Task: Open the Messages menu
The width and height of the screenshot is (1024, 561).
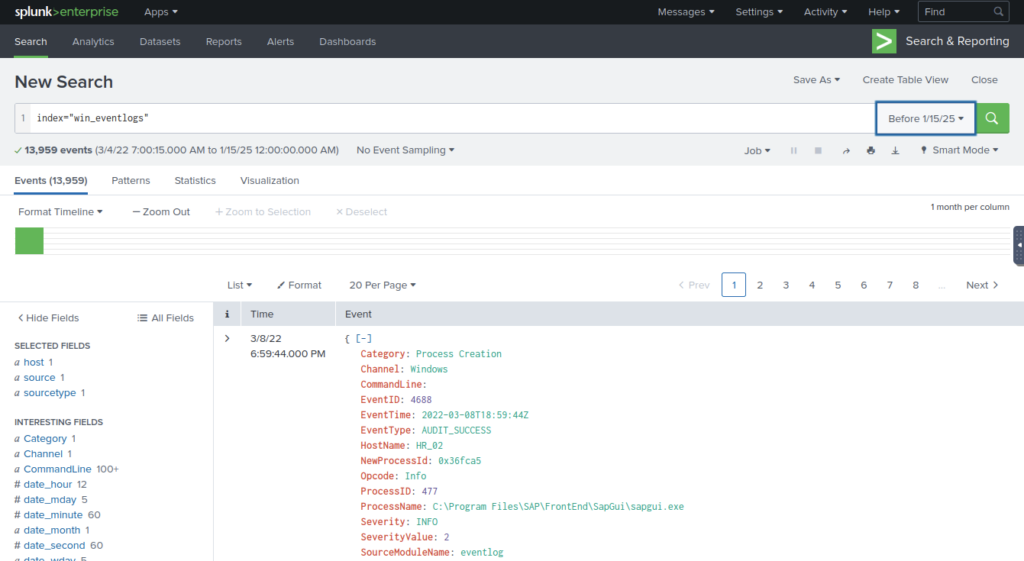Action: [686, 12]
